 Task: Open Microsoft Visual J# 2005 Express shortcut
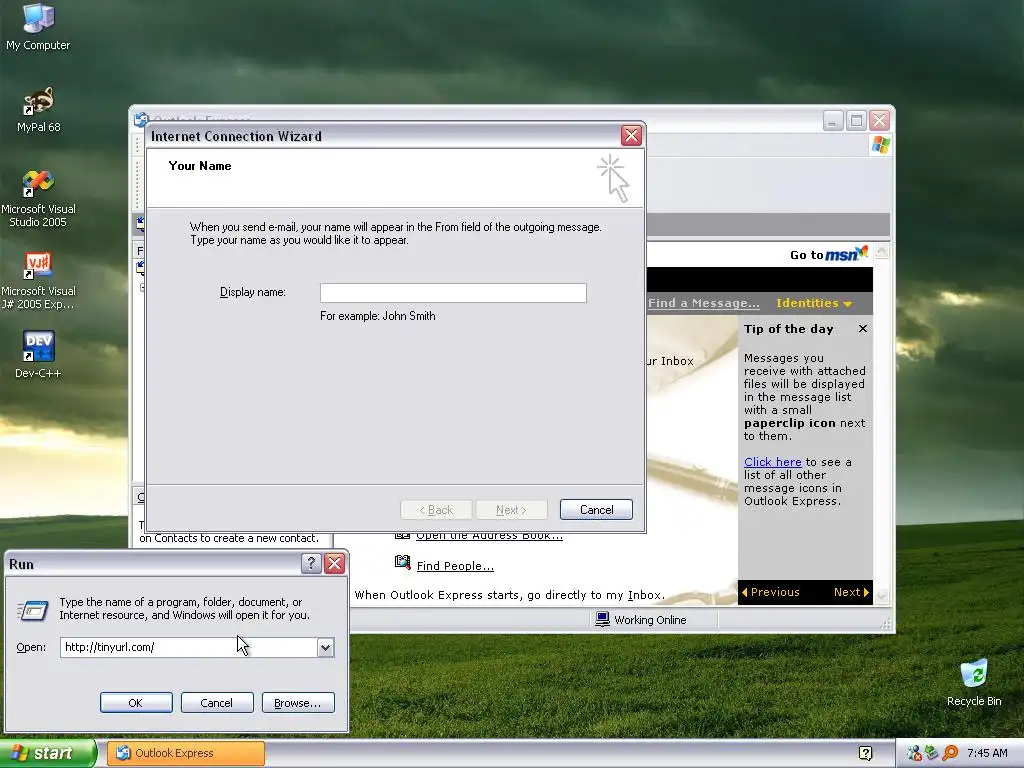point(38,280)
